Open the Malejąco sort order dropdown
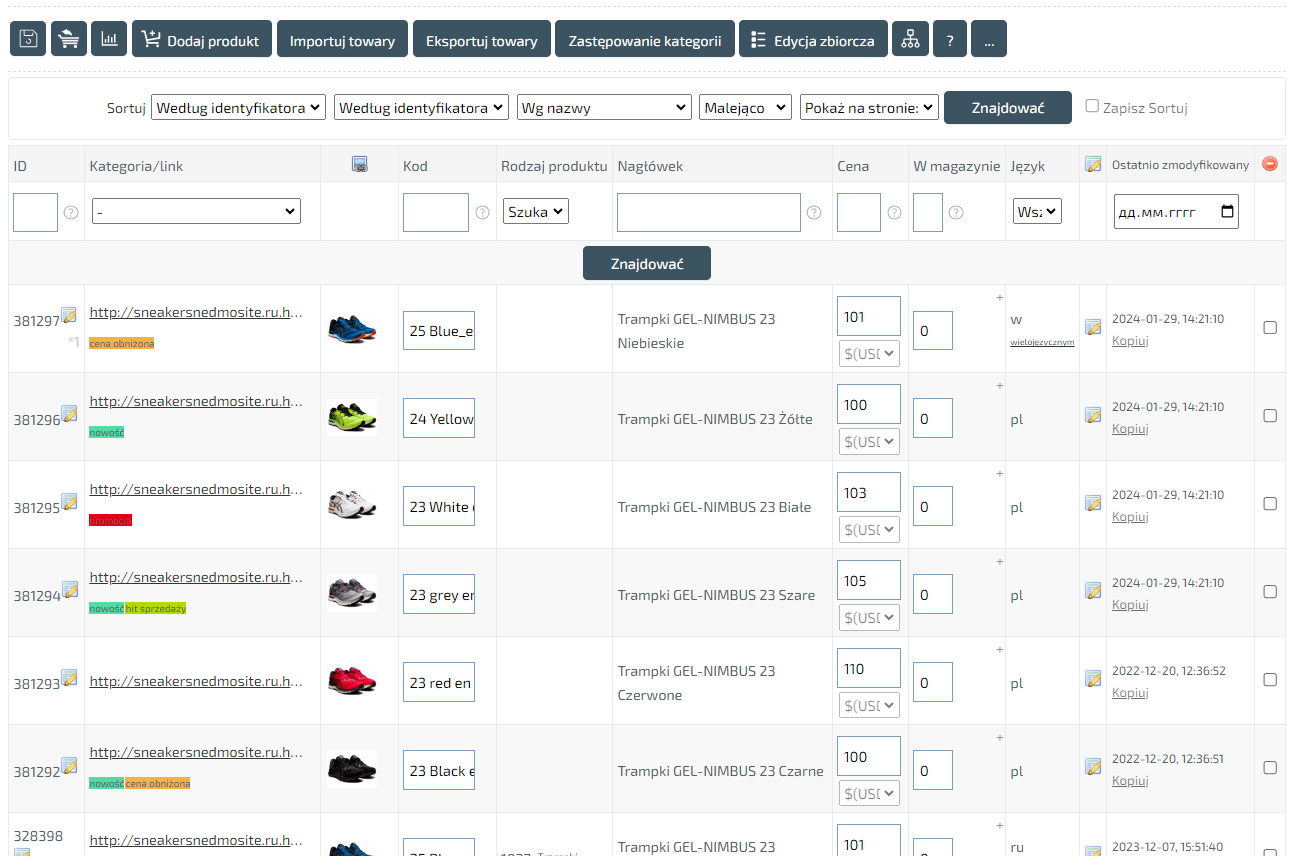1295x856 pixels. tap(746, 108)
